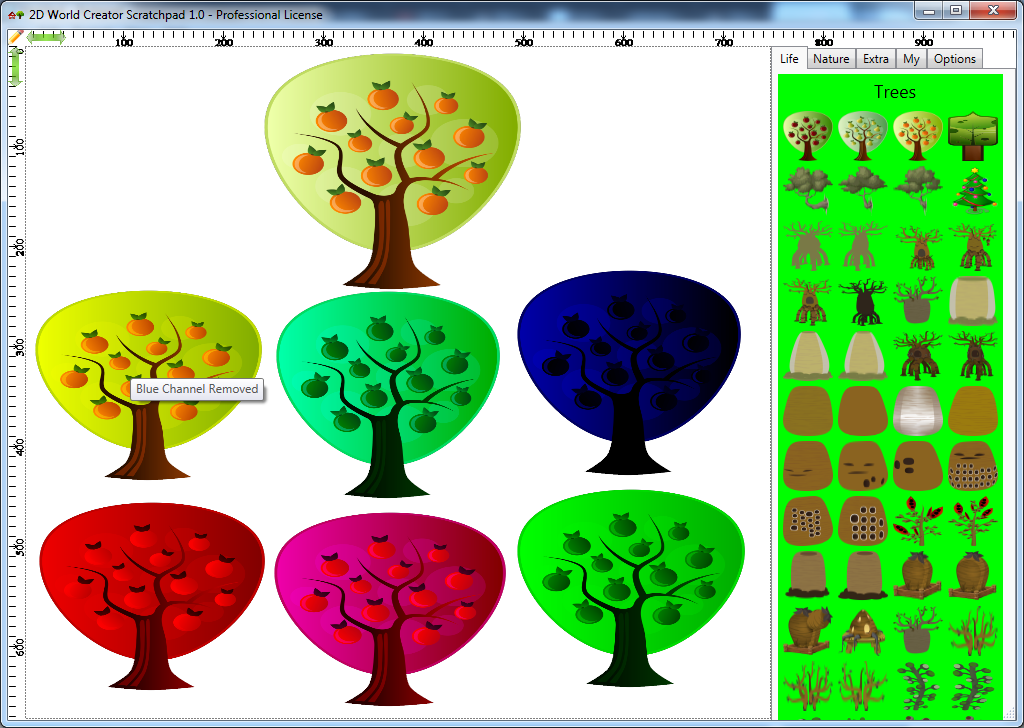Select the red leaf plant sprite
This screenshot has height=728, width=1024.
918,520
